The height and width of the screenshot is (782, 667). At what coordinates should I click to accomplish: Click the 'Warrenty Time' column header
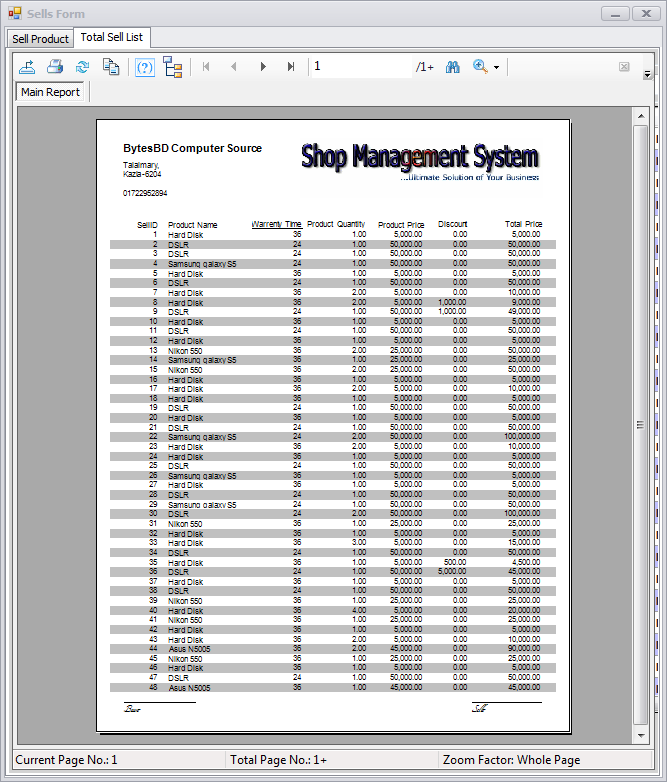[276, 224]
